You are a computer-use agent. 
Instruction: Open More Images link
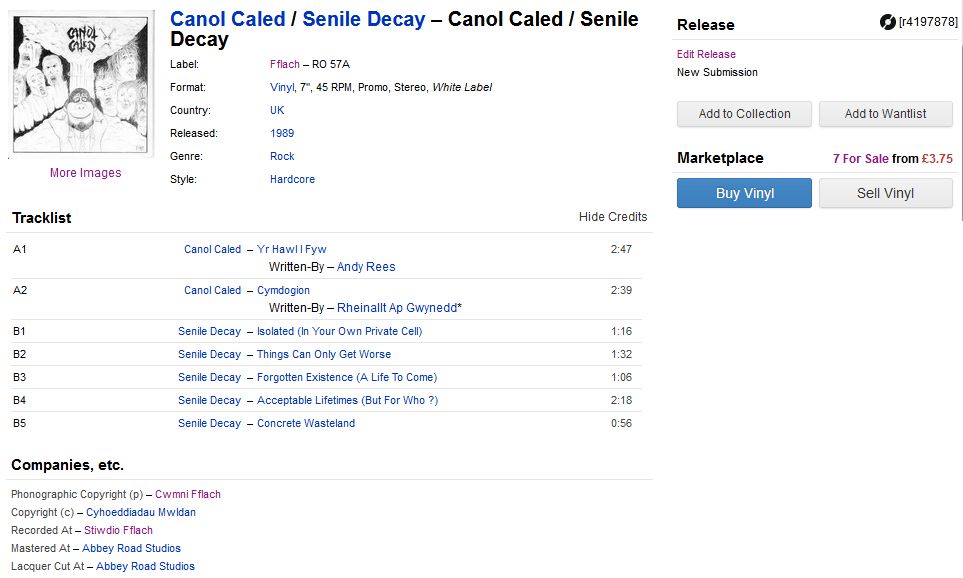(85, 173)
